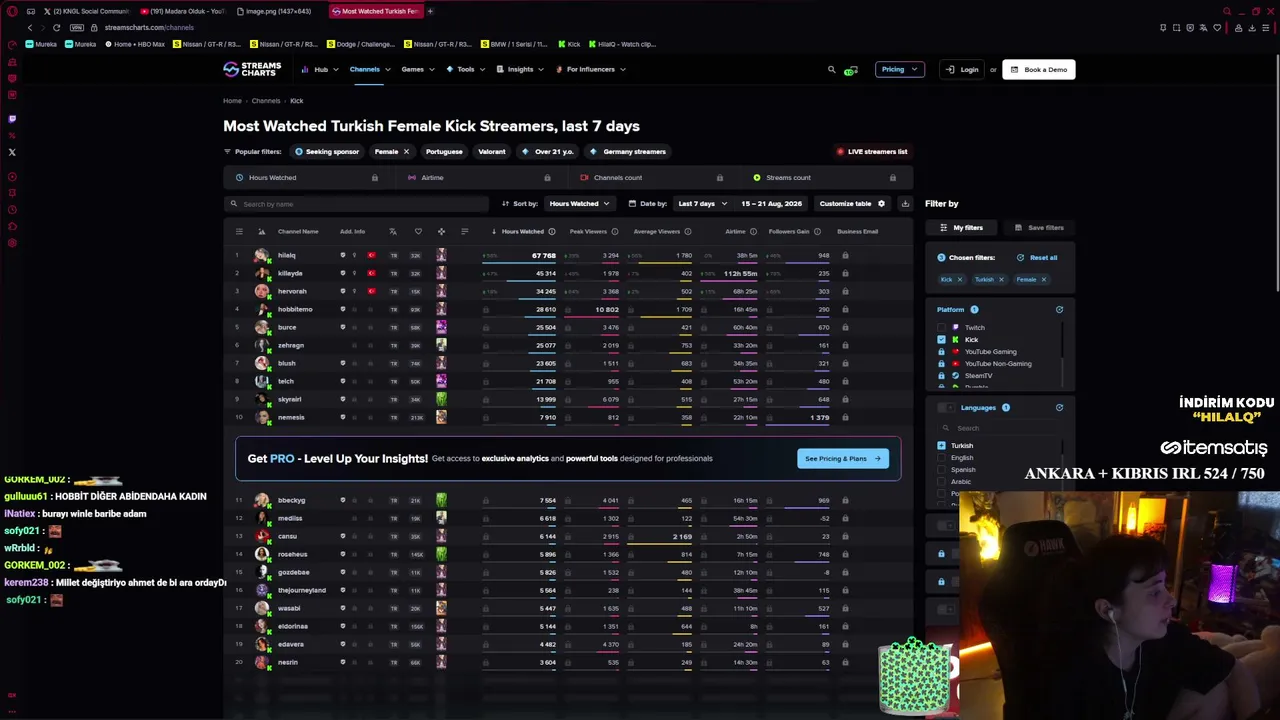Click the locked SteamTV platform checkbox

(941, 376)
